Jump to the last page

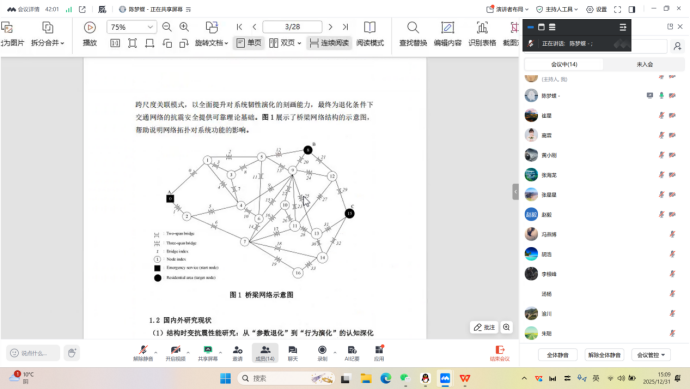345,27
